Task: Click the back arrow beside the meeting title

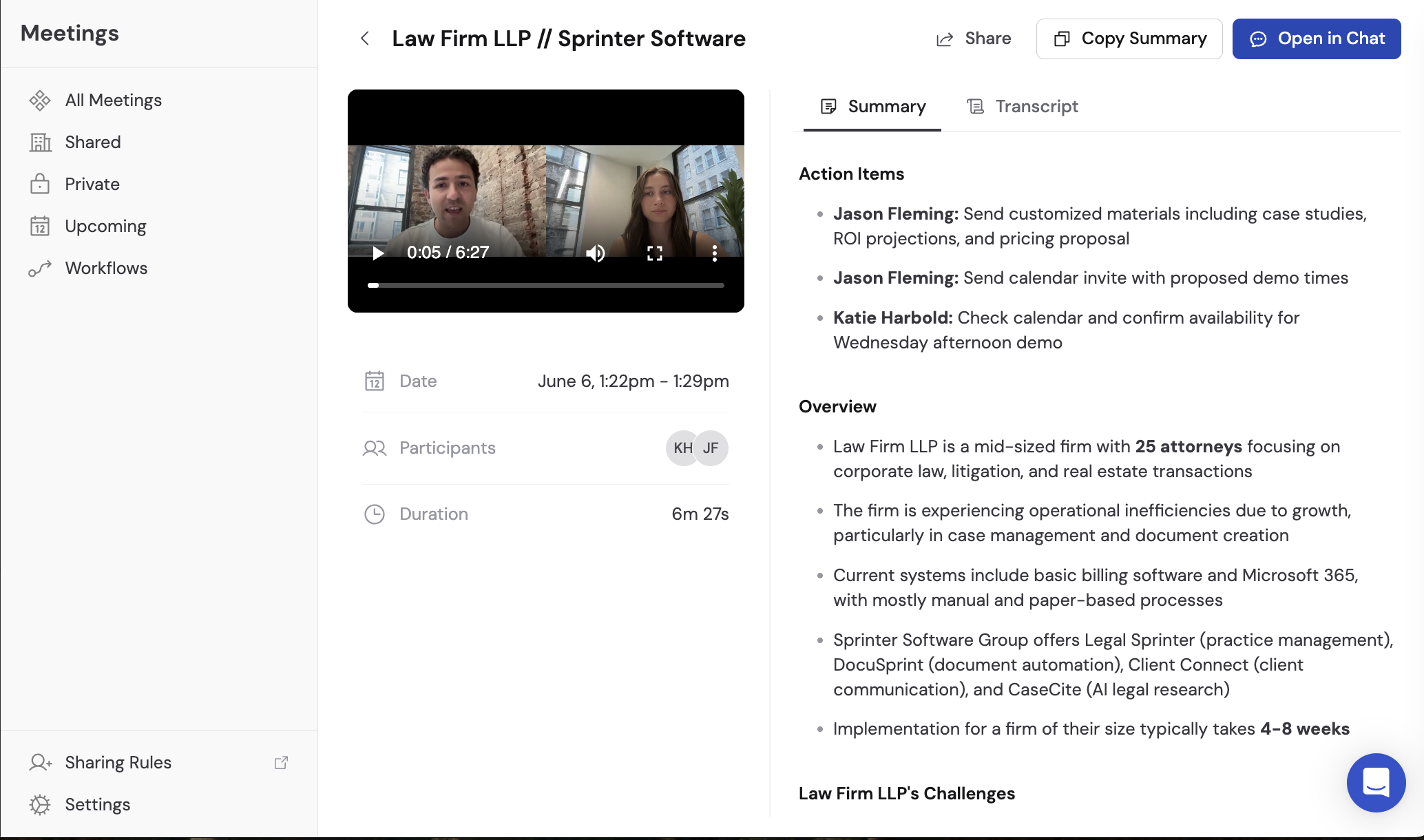Action: [365, 39]
